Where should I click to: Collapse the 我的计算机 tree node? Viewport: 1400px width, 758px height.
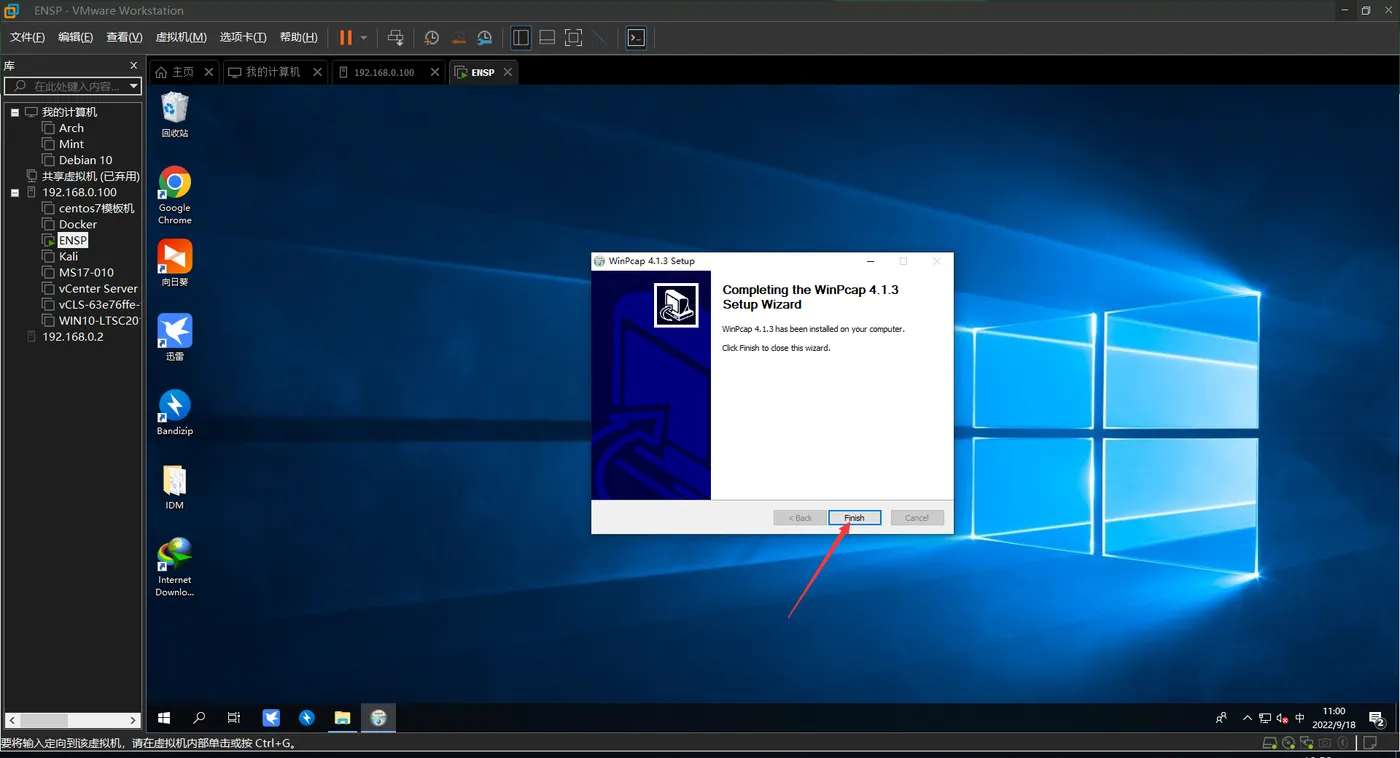(15, 112)
